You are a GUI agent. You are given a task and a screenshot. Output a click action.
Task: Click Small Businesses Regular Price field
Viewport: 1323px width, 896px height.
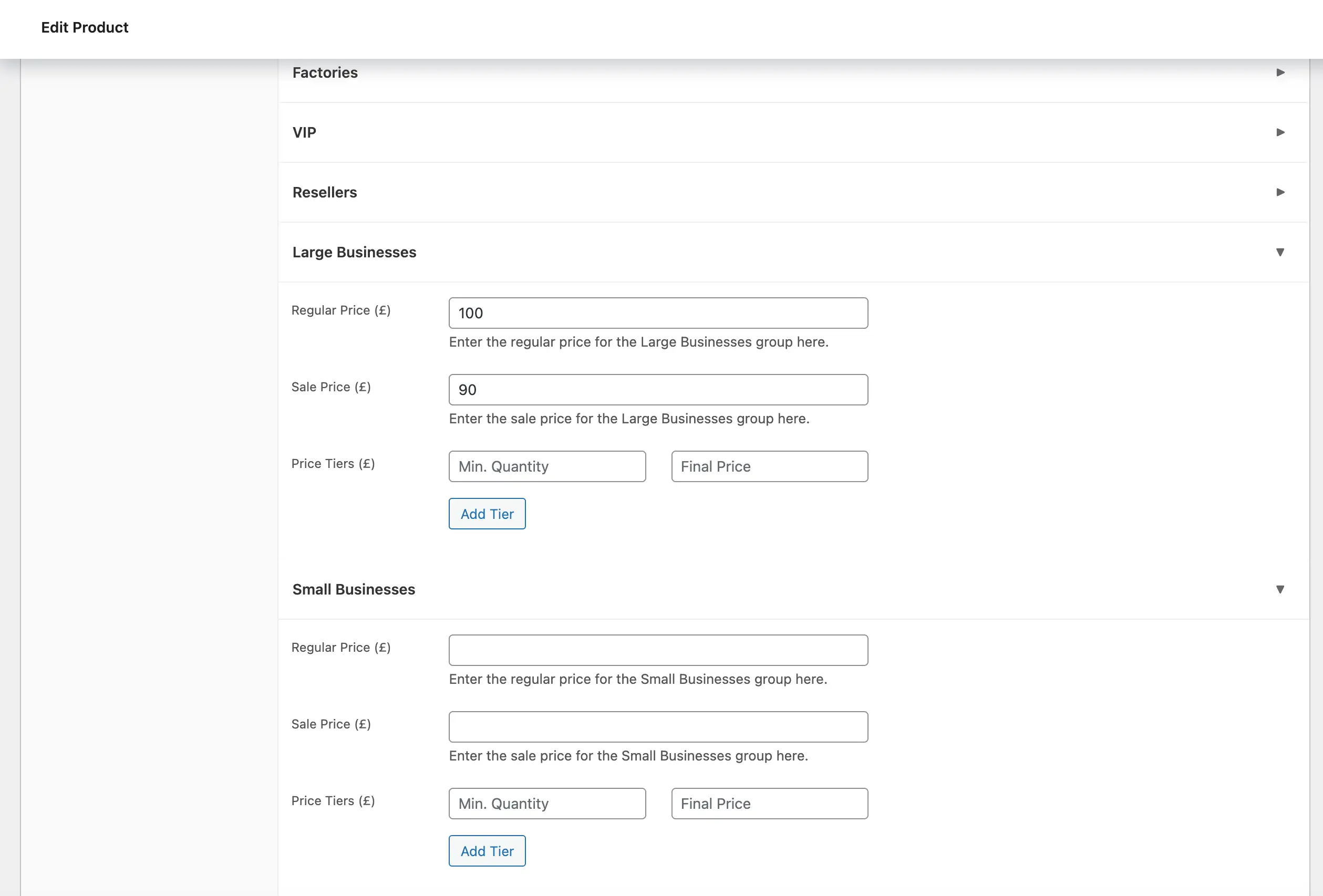pyautogui.click(x=658, y=650)
